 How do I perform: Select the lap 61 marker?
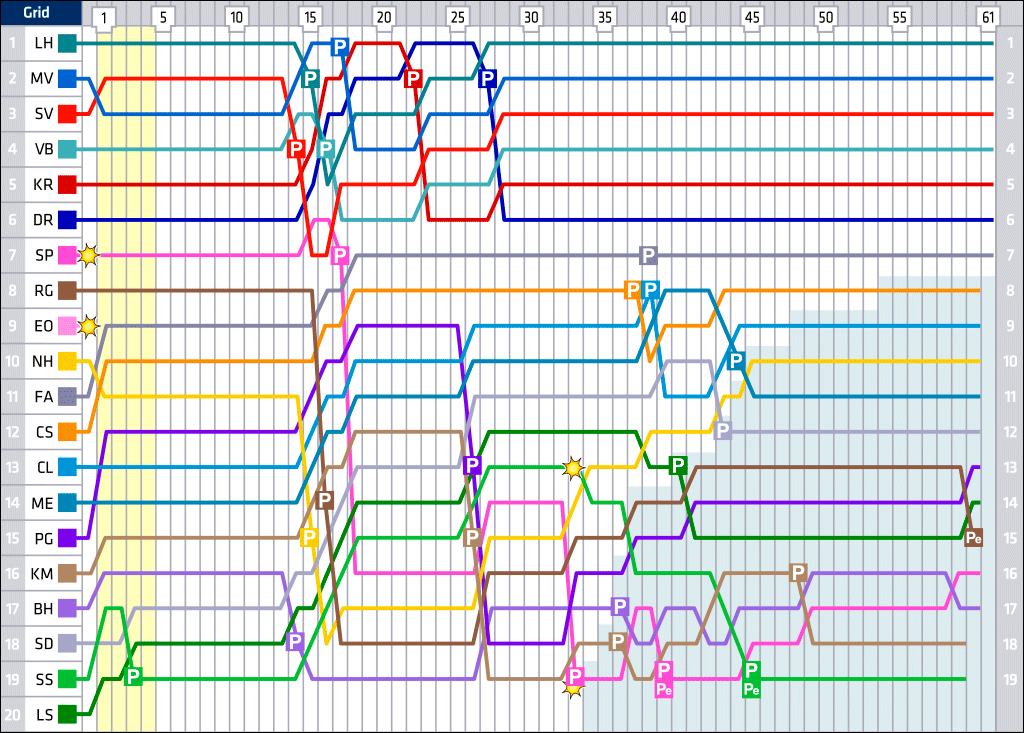(988, 18)
